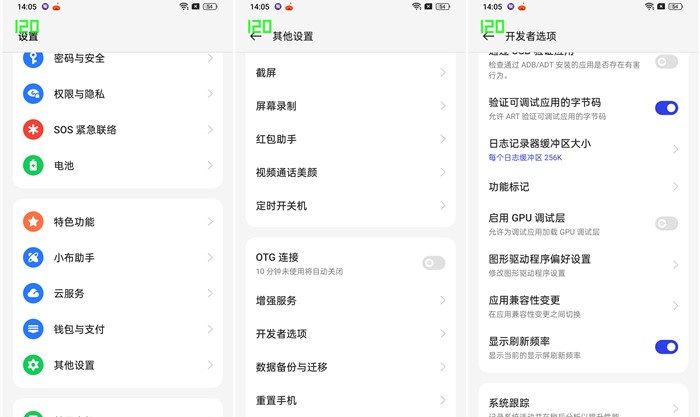The image size is (700, 417).
Task: Open 图形驱动程序偏好设置 arrow
Action: (x=676, y=265)
